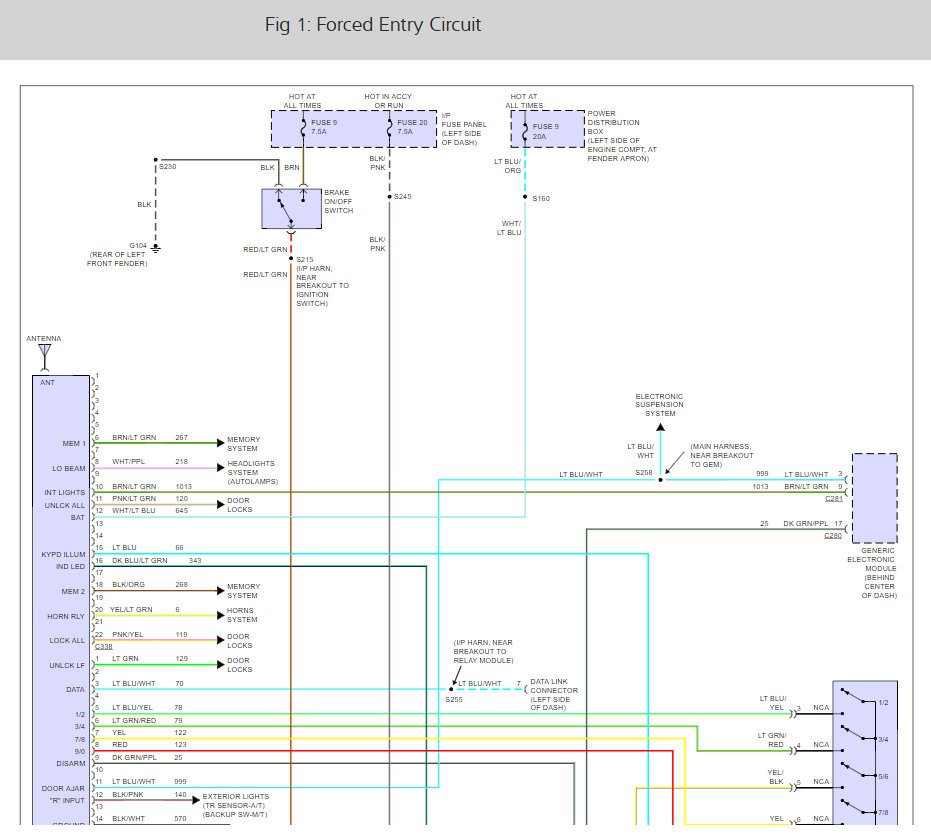
Task: Click the brake on/off switch box
Action: click(292, 208)
